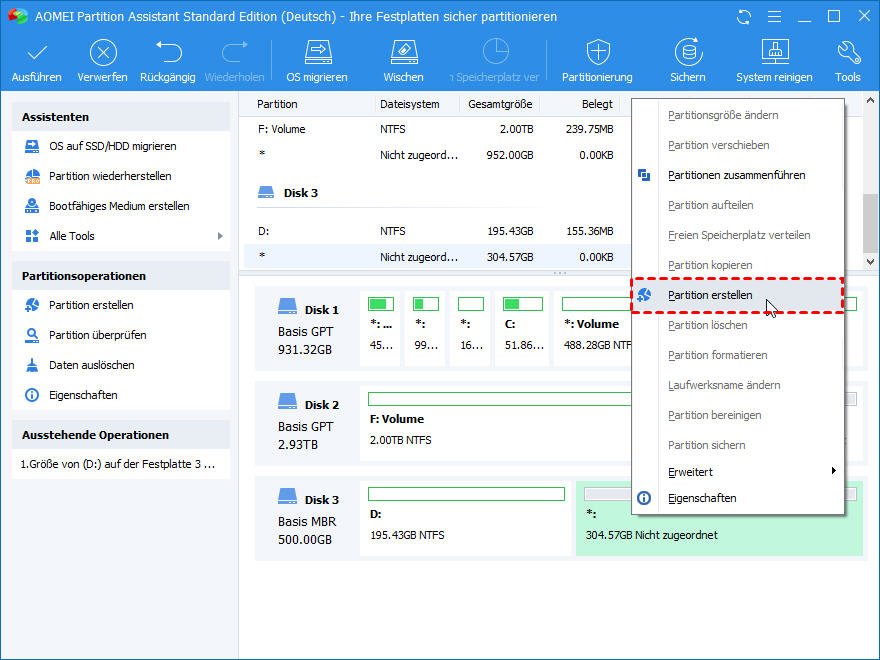The image size is (880, 660).
Task: Select the first 45… partition block on Disk 1
Action: point(381,328)
